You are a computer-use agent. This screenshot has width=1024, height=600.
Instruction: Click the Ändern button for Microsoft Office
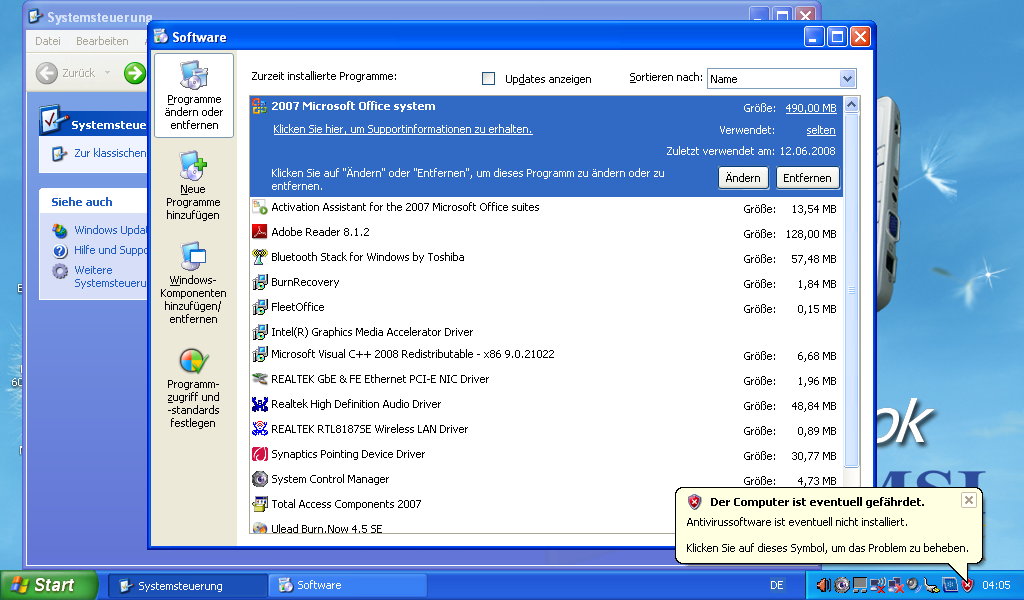click(x=743, y=178)
